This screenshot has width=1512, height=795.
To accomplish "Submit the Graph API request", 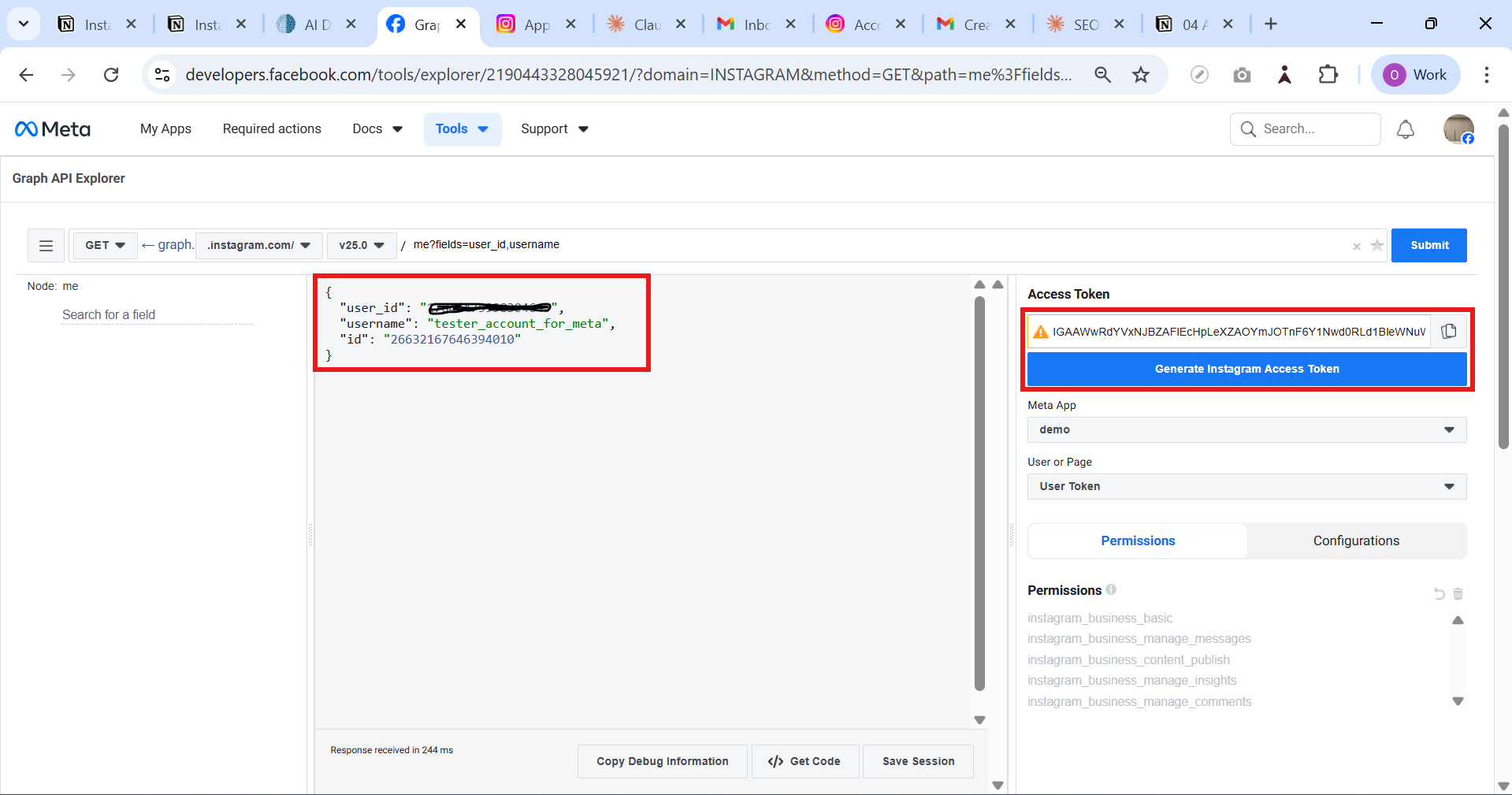I will coord(1428,246).
